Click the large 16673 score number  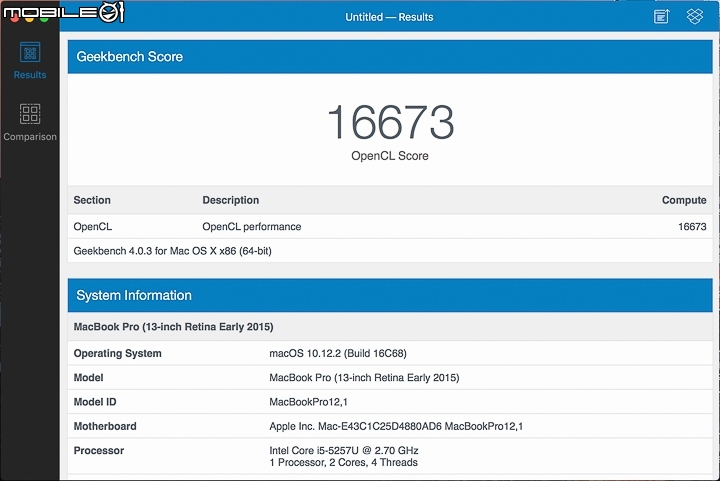tap(390, 122)
